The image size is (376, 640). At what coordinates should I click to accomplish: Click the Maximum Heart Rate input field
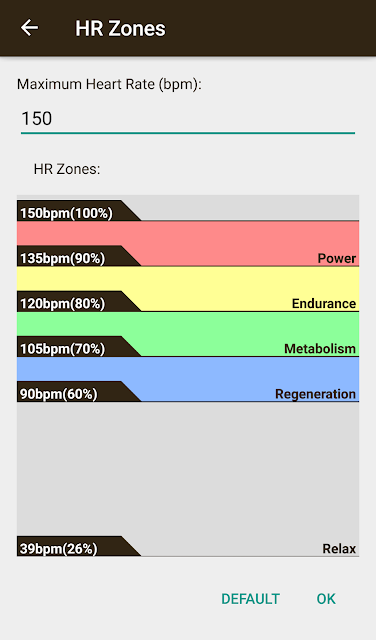click(188, 119)
